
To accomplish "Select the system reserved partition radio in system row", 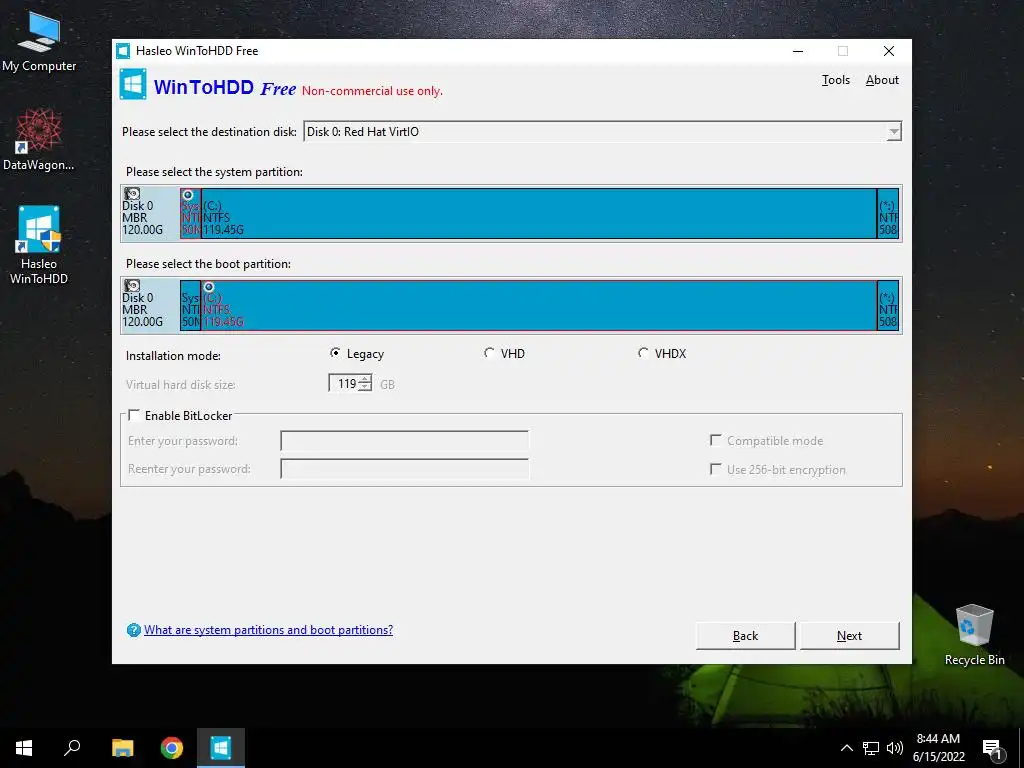I will coord(188,195).
